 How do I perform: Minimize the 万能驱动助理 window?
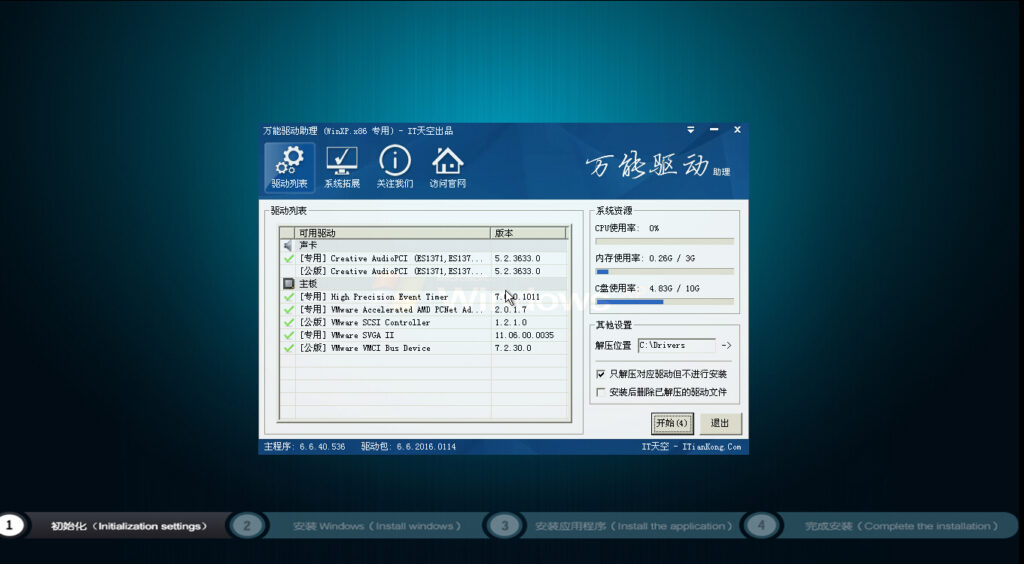tap(714, 130)
